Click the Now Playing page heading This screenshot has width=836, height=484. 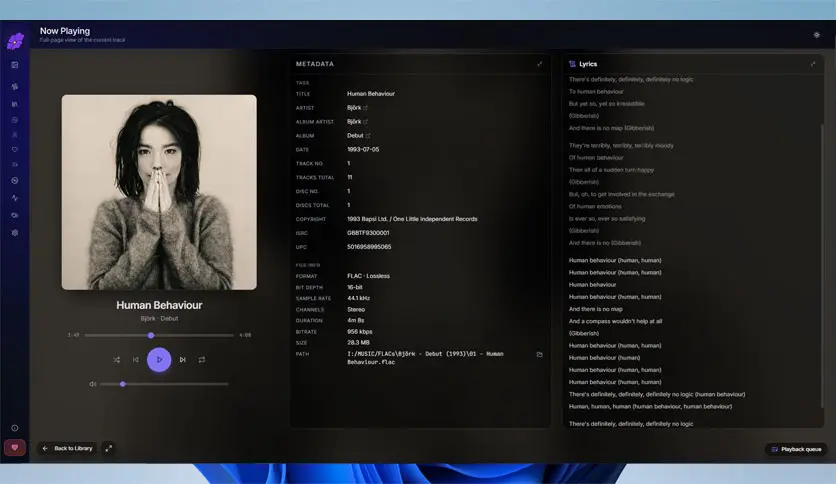(x=65, y=31)
